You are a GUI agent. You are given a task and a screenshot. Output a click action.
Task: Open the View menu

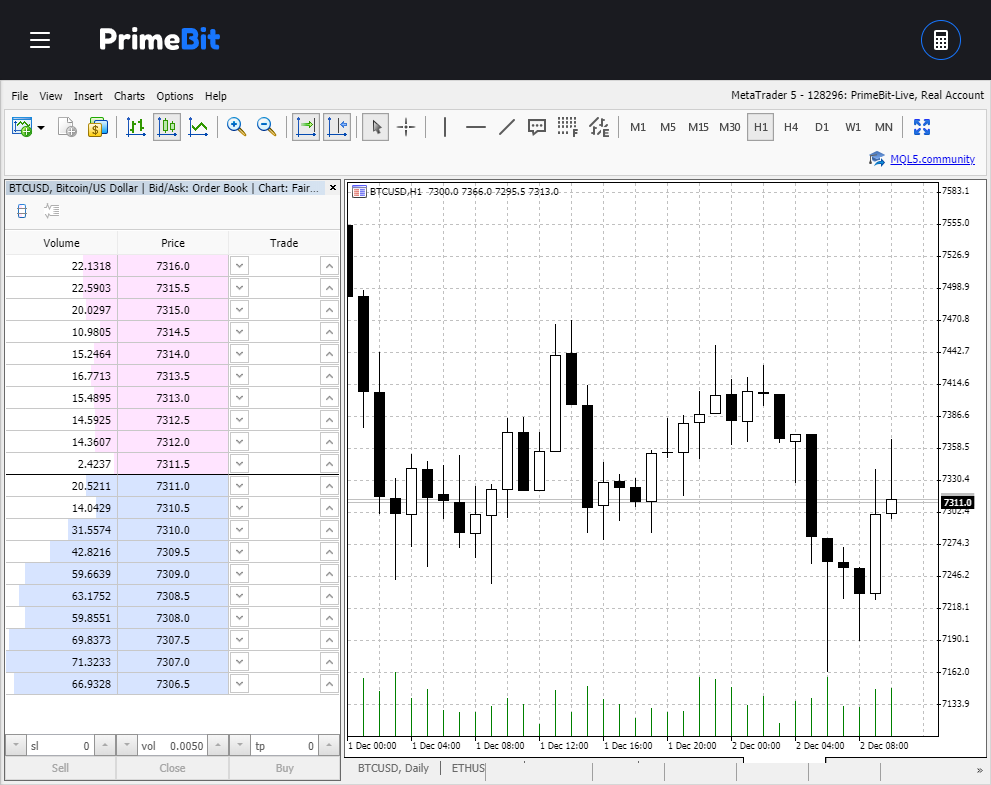[x=51, y=96]
